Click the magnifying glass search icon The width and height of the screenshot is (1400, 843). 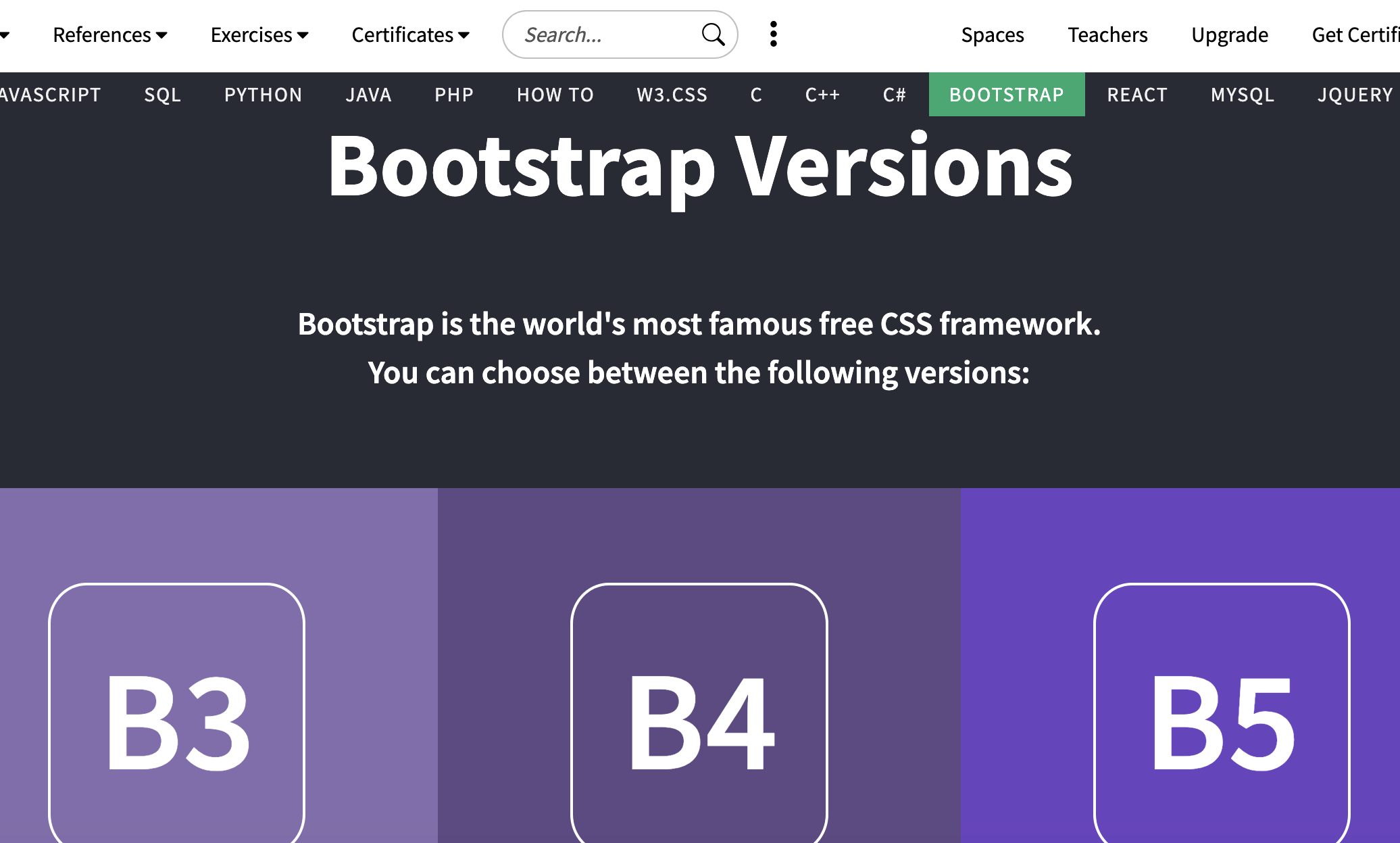click(713, 34)
